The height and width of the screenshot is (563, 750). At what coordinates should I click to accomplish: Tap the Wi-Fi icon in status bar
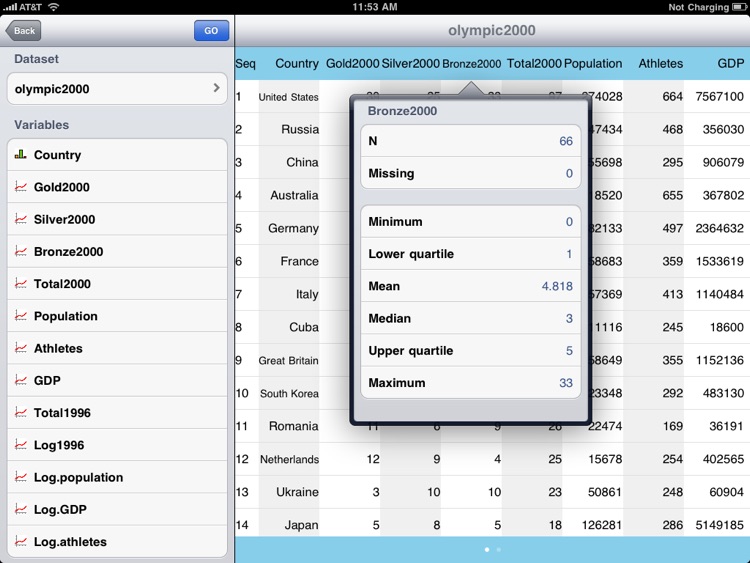(x=54, y=7)
